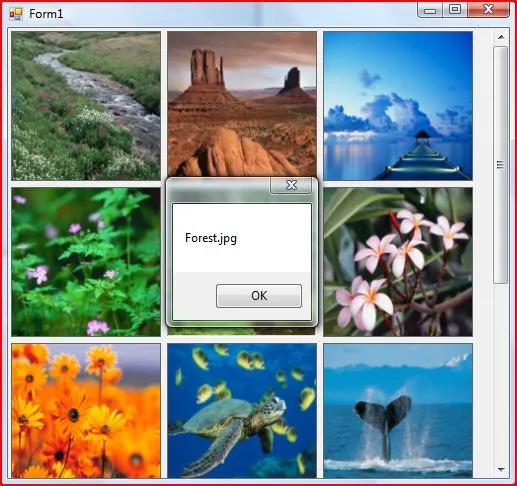The width and height of the screenshot is (517, 486).
Task: Minimize the Form1 window
Action: (x=430, y=10)
